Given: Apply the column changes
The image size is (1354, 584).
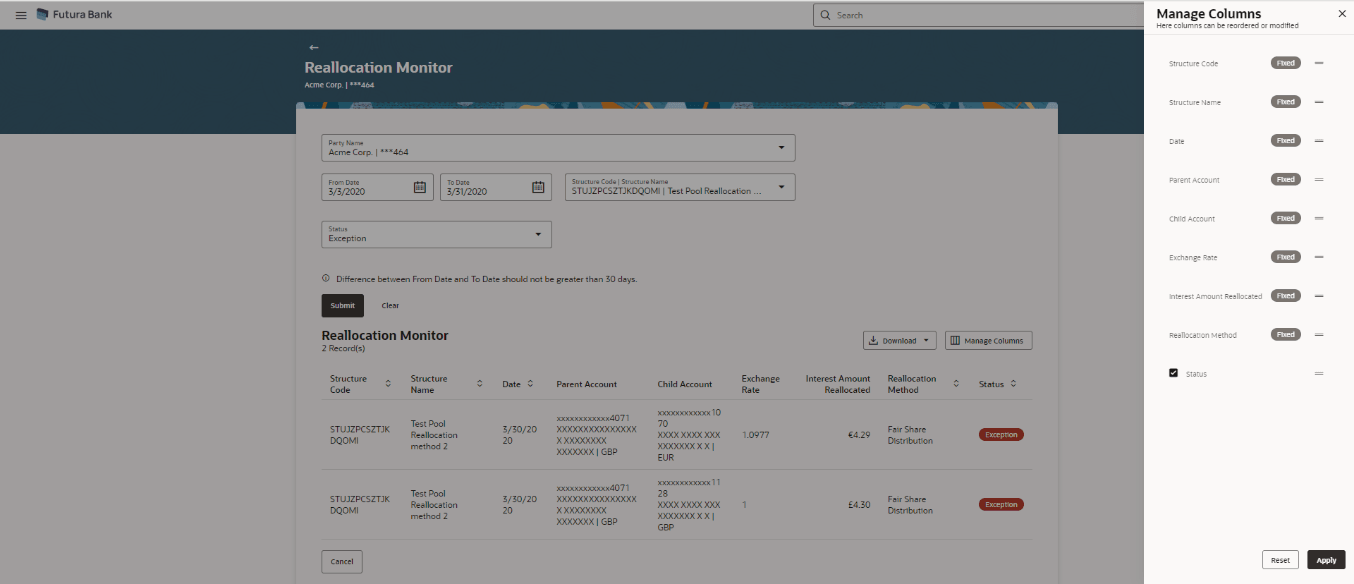Looking at the screenshot, I should [x=1326, y=560].
